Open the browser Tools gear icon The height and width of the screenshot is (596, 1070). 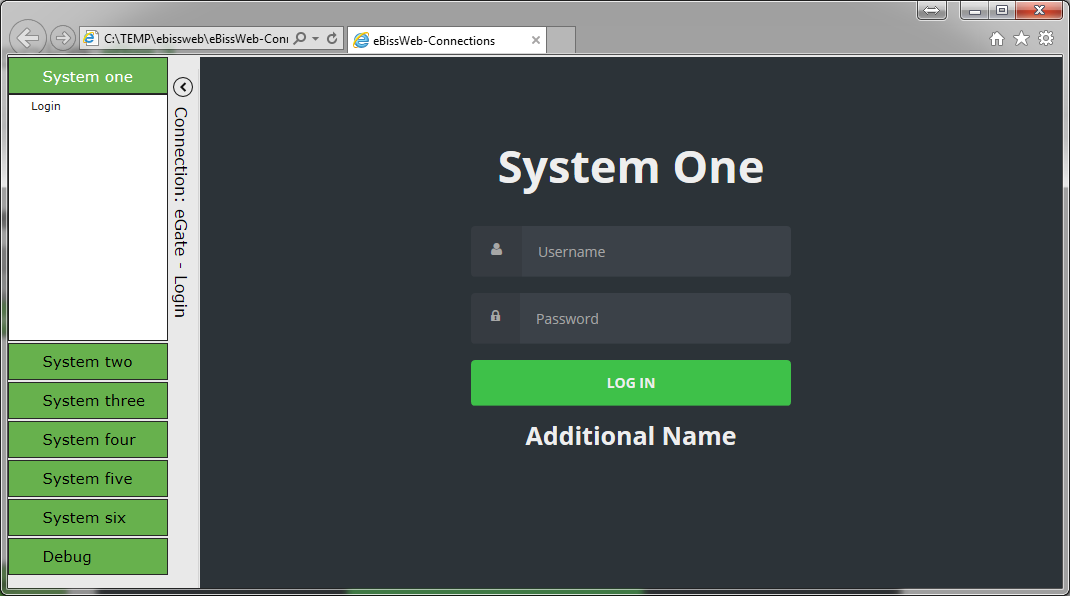click(x=1046, y=38)
